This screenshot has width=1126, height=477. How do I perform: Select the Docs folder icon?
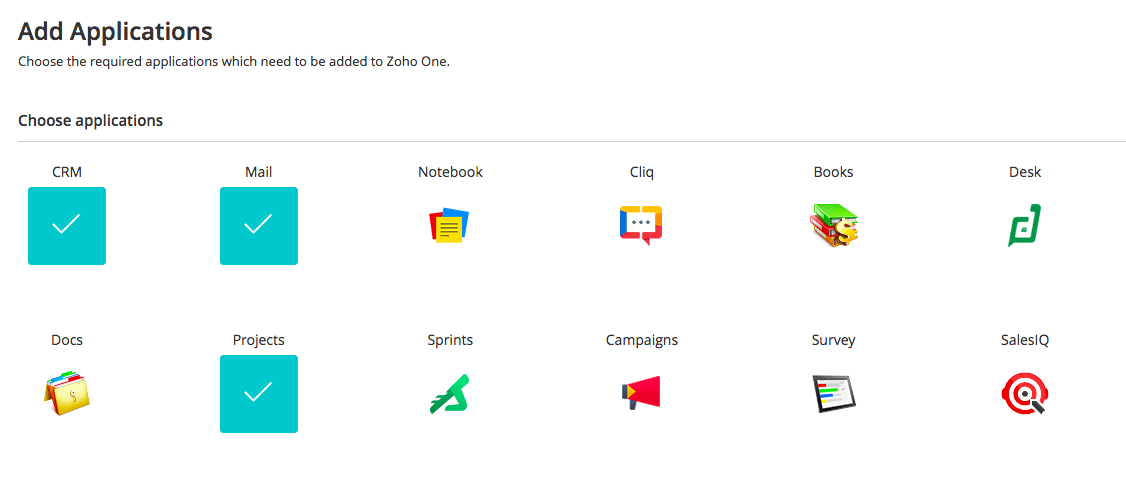click(x=68, y=394)
